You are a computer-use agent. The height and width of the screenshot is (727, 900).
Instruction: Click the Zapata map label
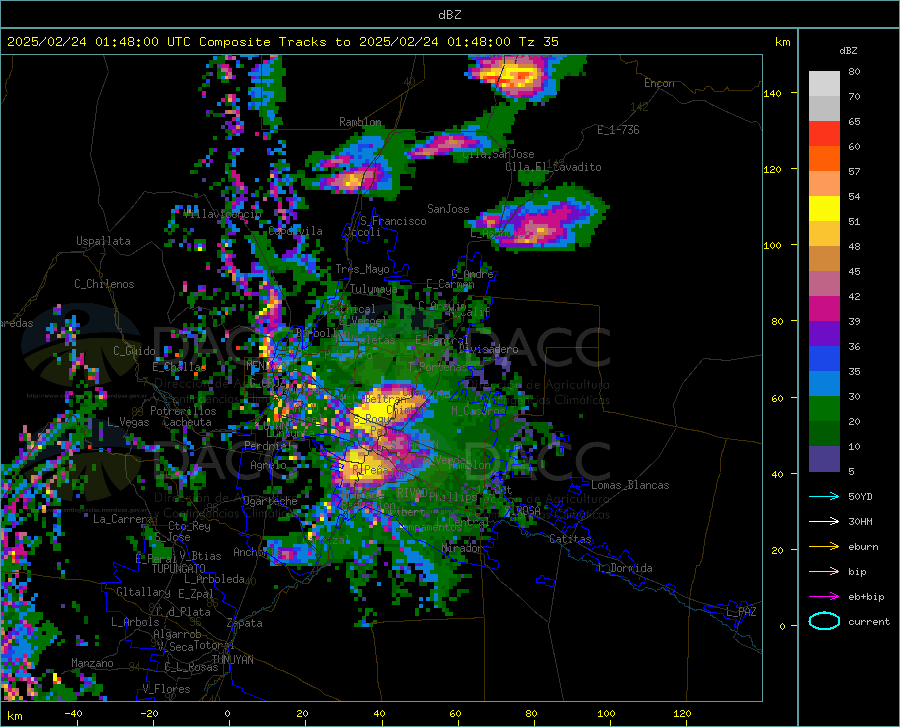[245, 623]
